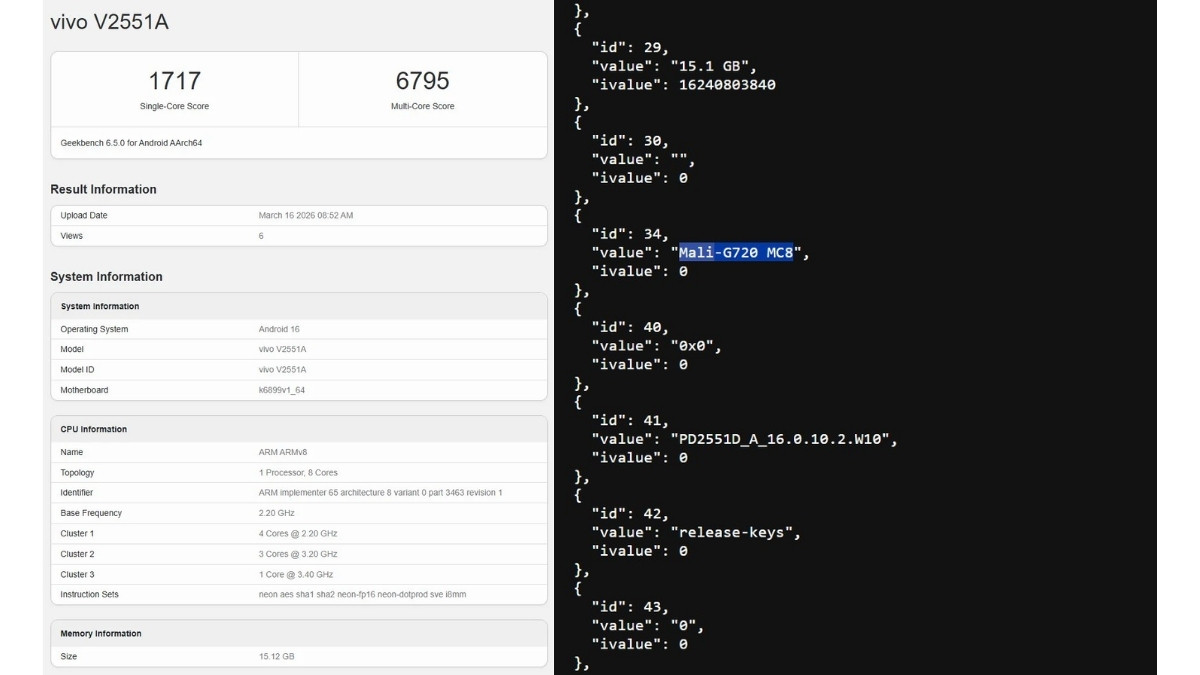Select the 1717 single-core score

[x=174, y=81]
